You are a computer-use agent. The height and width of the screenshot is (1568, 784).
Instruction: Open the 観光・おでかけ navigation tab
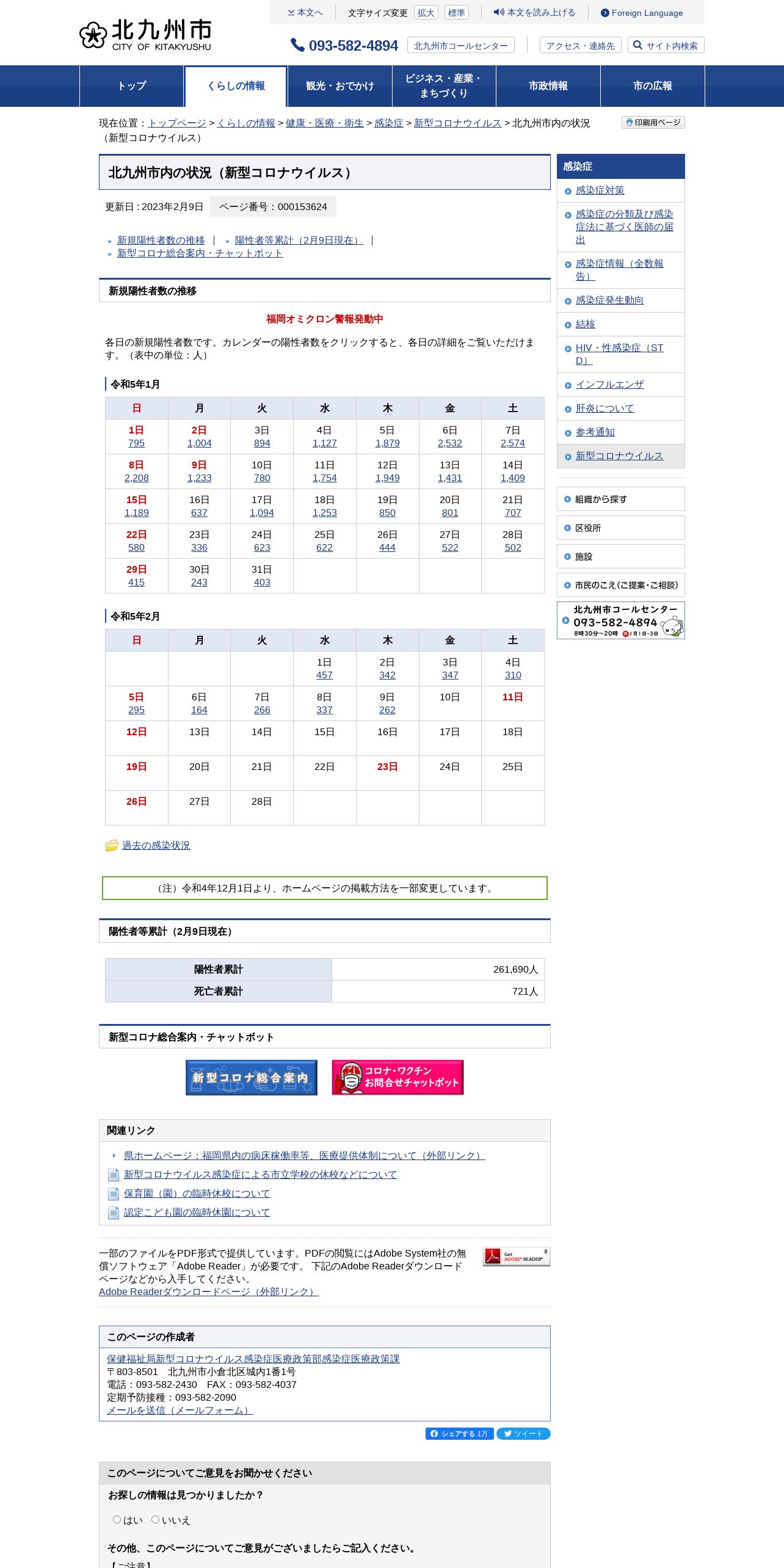(340, 86)
